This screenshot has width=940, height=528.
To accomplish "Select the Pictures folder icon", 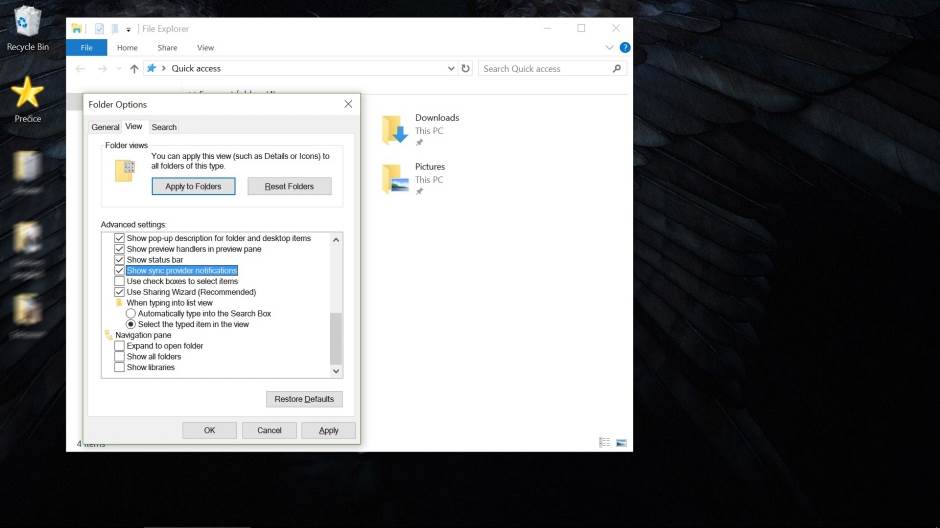I will 395,178.
